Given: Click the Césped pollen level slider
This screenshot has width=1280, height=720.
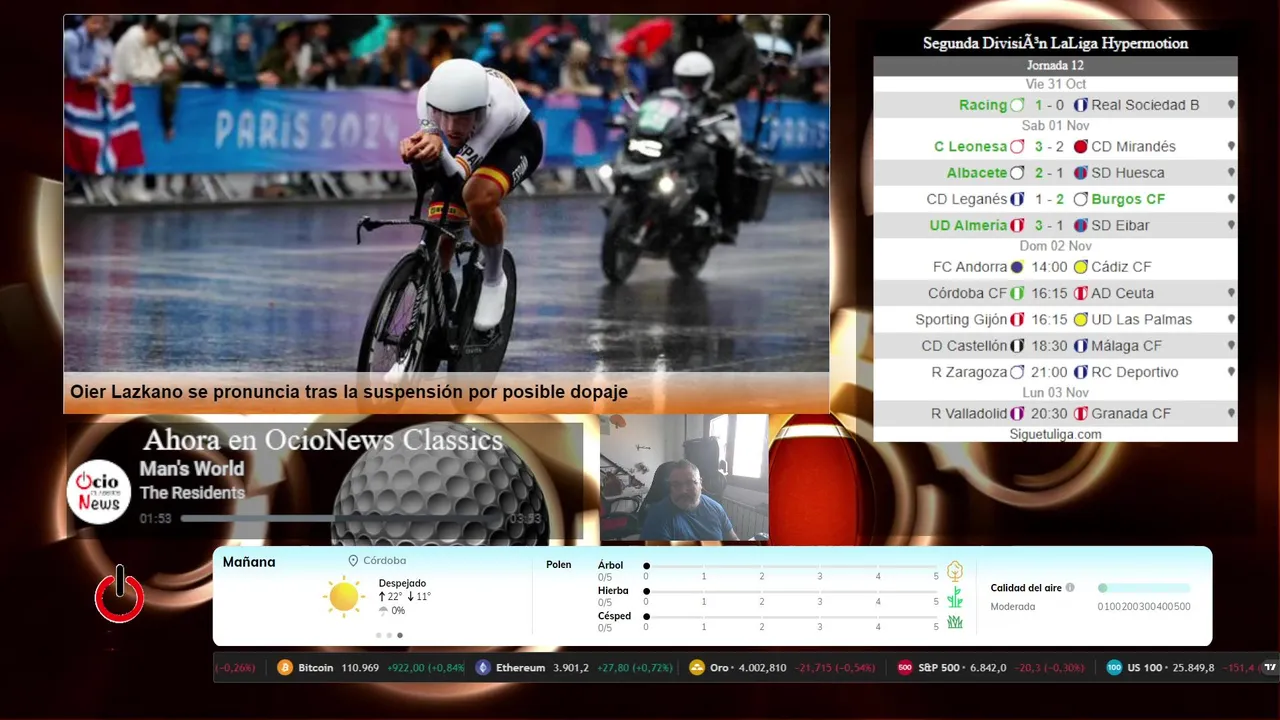Looking at the screenshot, I should click(791, 617).
